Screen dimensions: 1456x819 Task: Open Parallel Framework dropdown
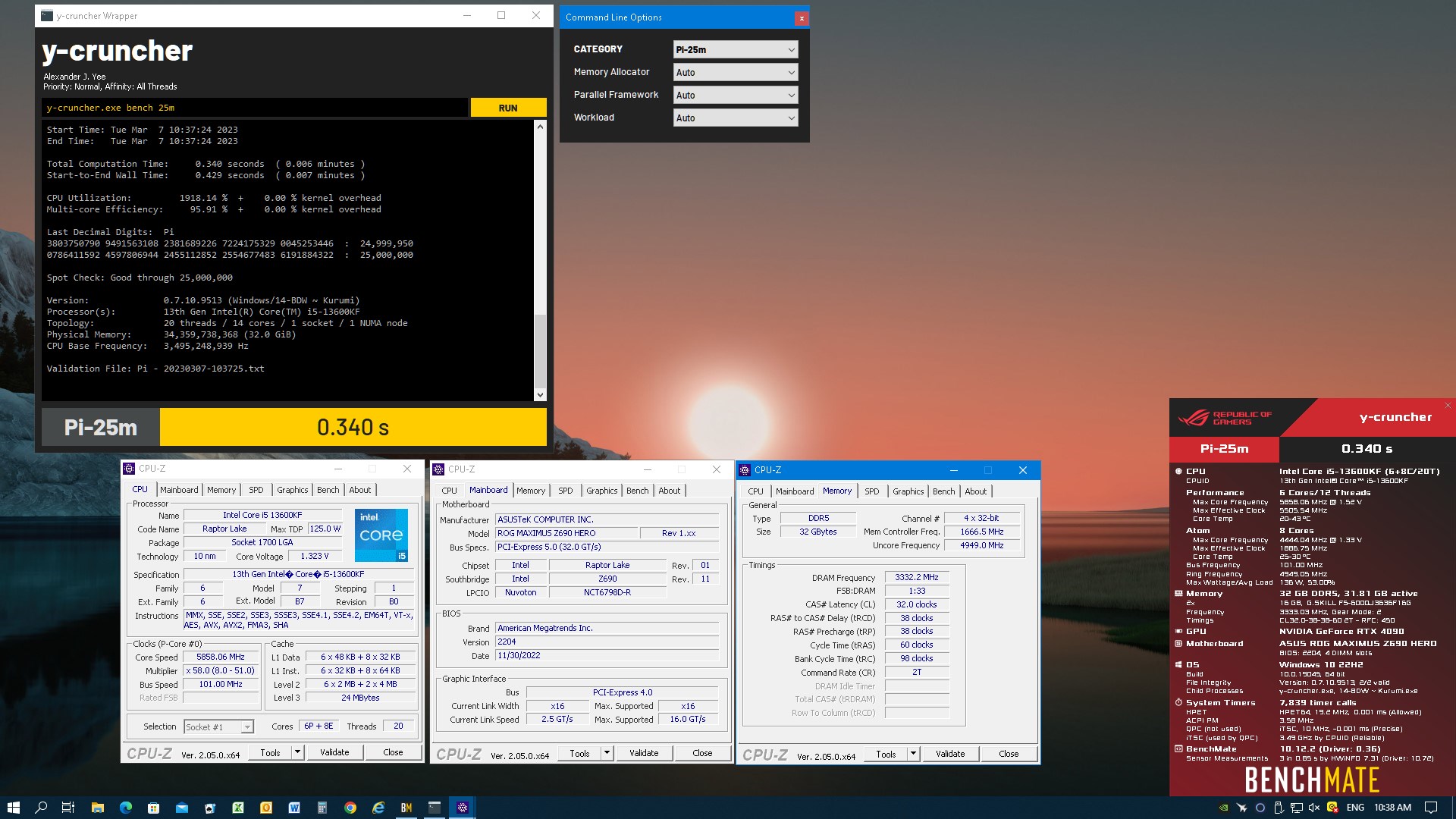point(736,95)
